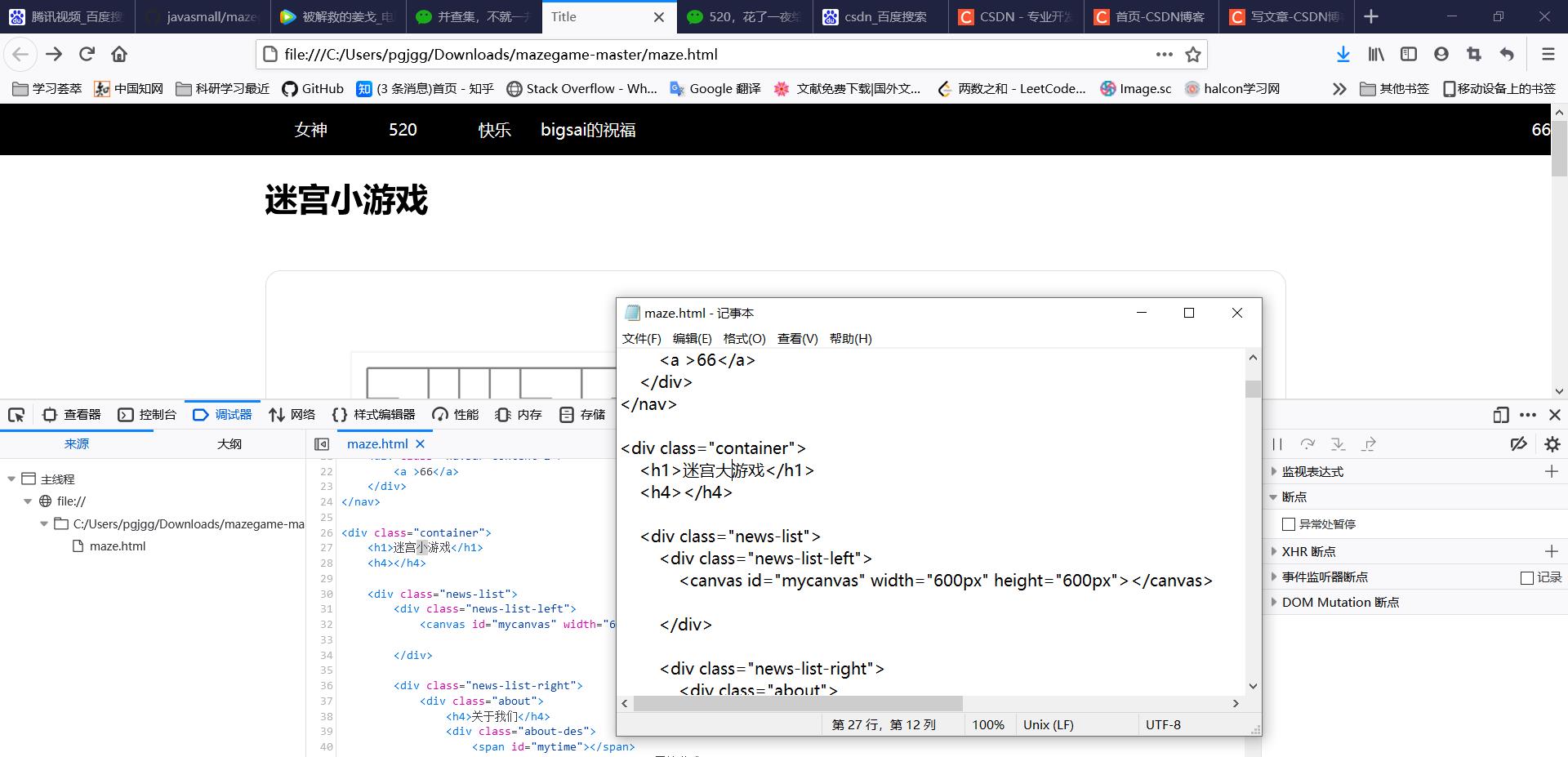Expand the watch expressions section
Viewport: 1568px width, 757px height.
(1273, 471)
